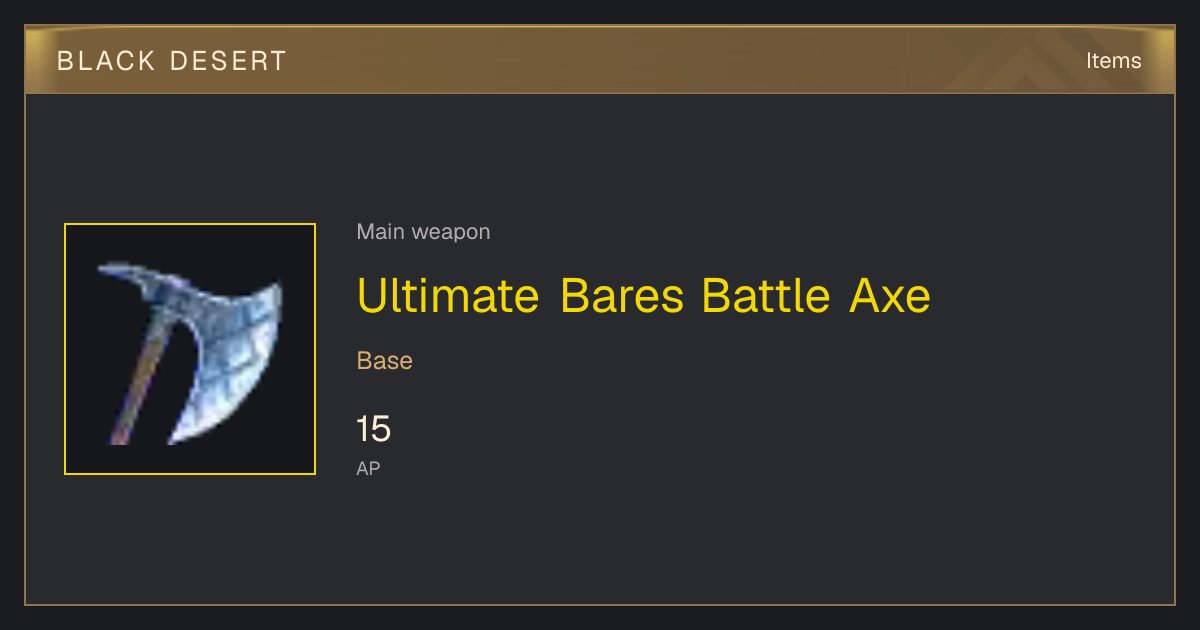The height and width of the screenshot is (630, 1200).
Task: Open the Items link in header
Action: pos(1113,61)
